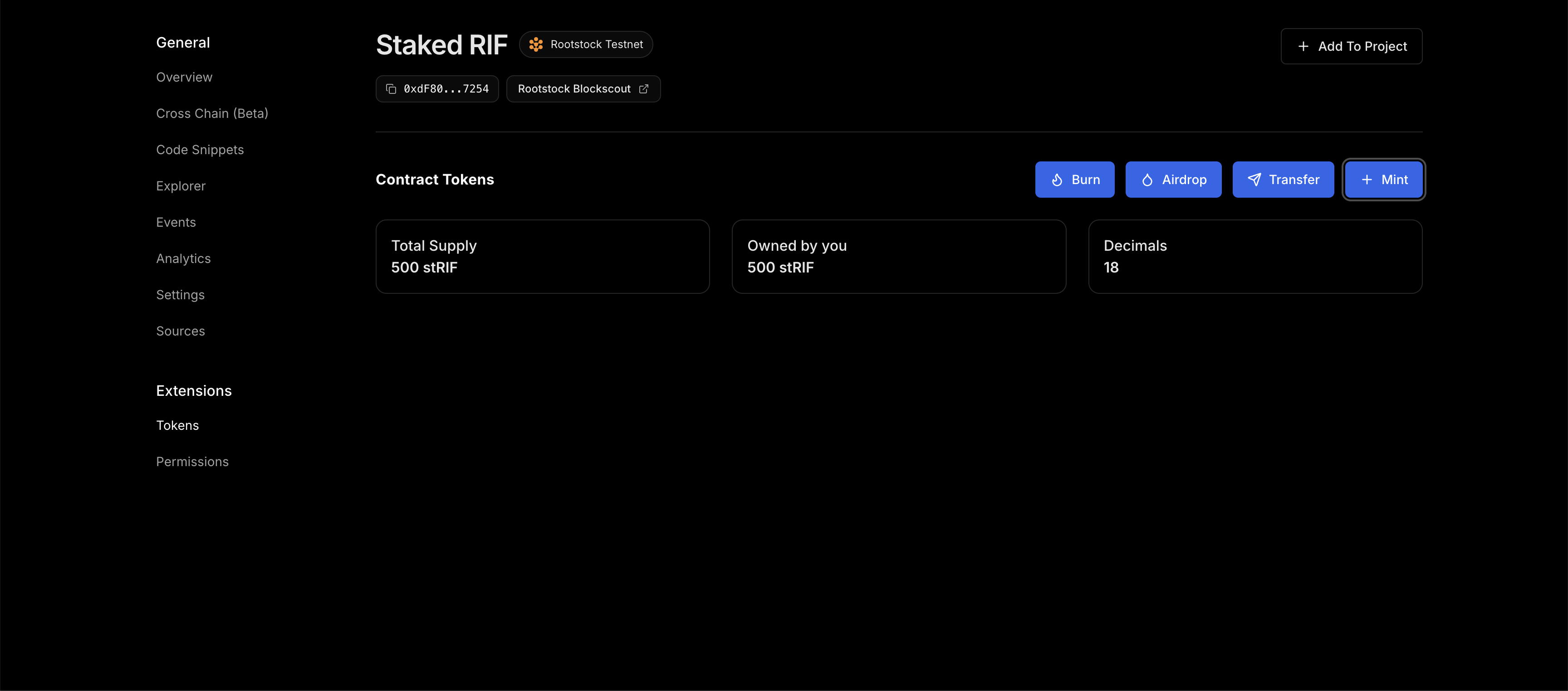Image resolution: width=1568 pixels, height=691 pixels.
Task: Click the plus icon on Mint button
Action: pos(1367,180)
